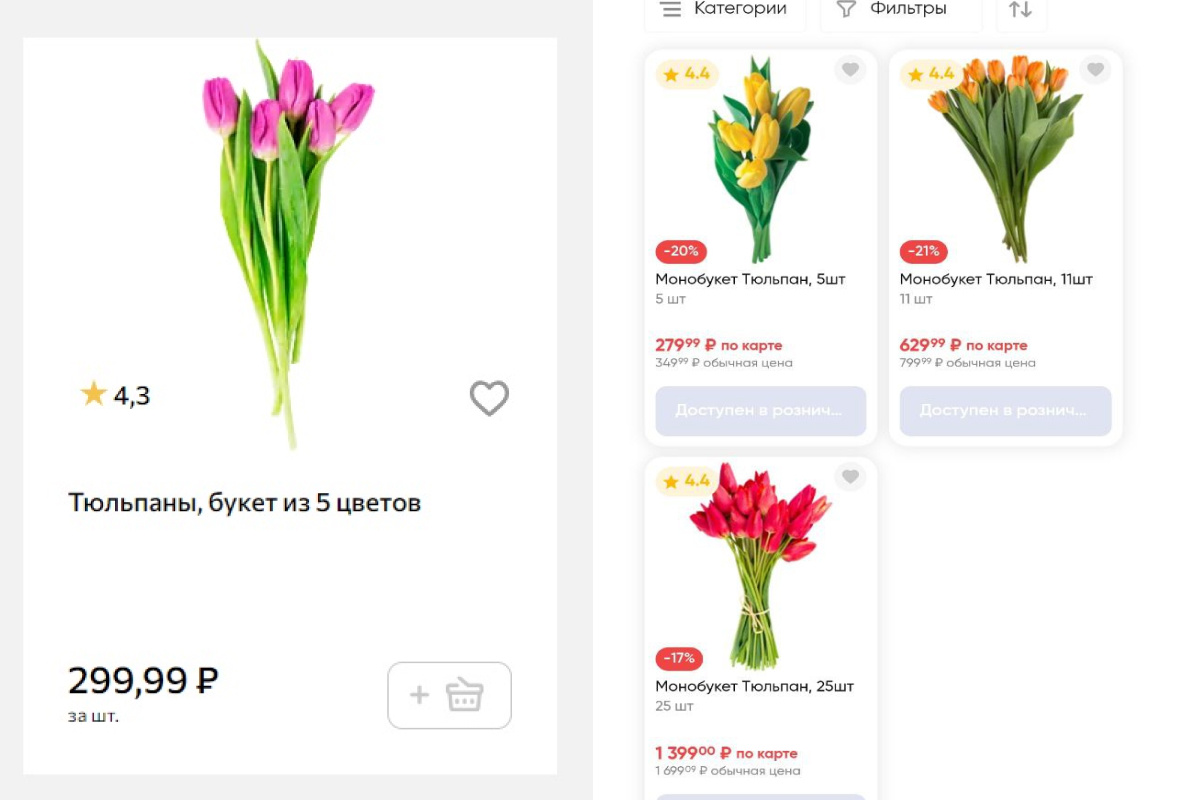
Task: Favorite the red 25шт tulip bouquet
Action: click(850, 477)
